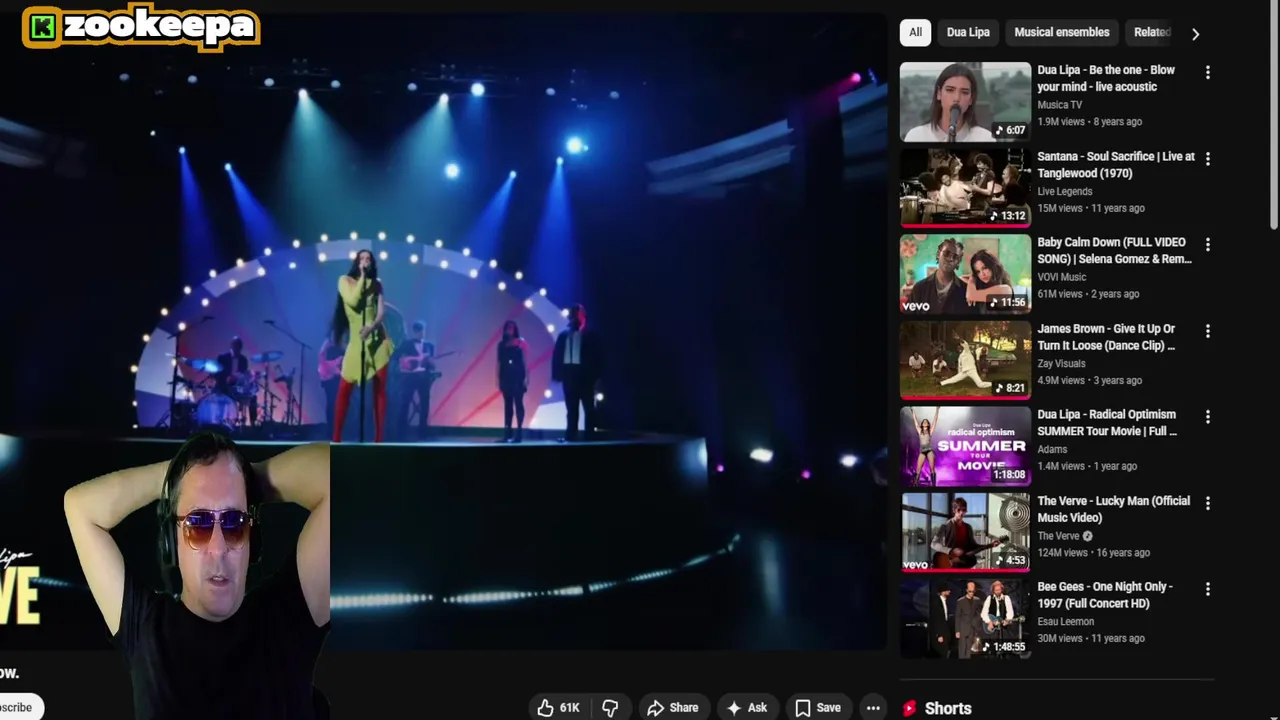The image size is (1280, 720).
Task: Open The Verve Lucky Man thumbnail
Action: [965, 532]
